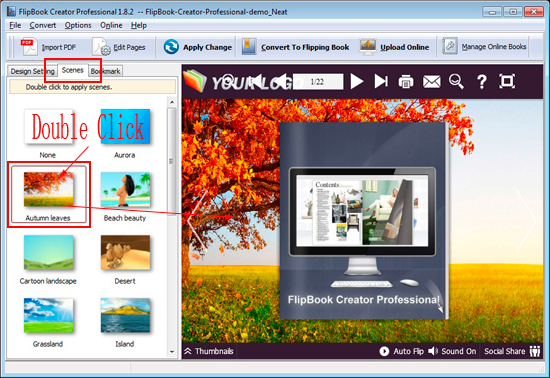Click the scenes list scrollbar thumb

coord(172,161)
